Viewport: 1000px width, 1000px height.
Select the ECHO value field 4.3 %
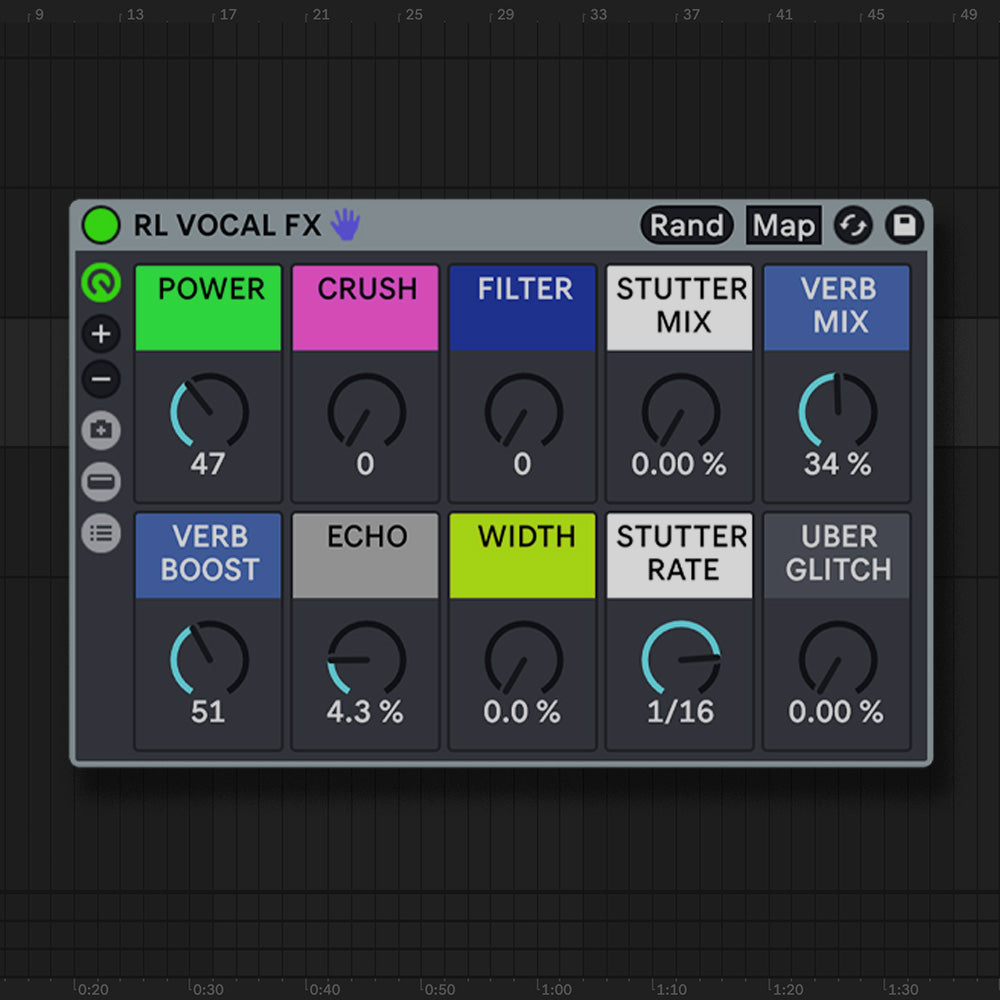click(x=365, y=712)
